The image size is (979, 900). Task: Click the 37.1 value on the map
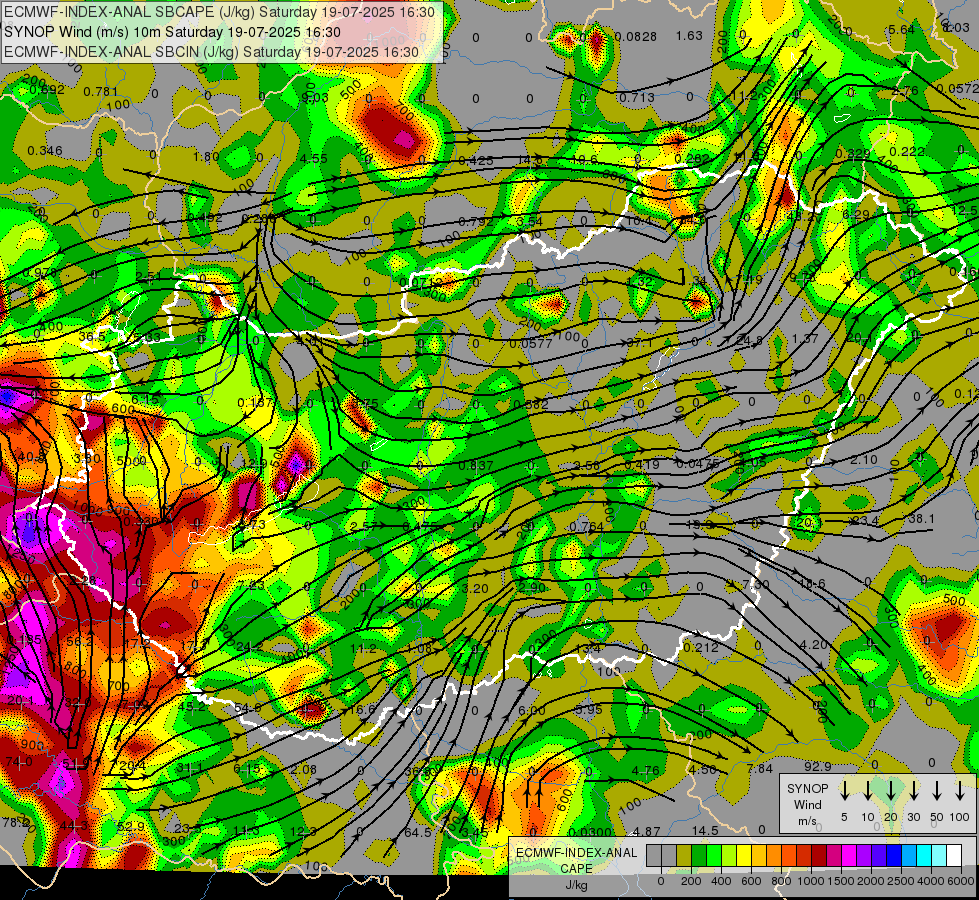pyautogui.click(x=639, y=343)
